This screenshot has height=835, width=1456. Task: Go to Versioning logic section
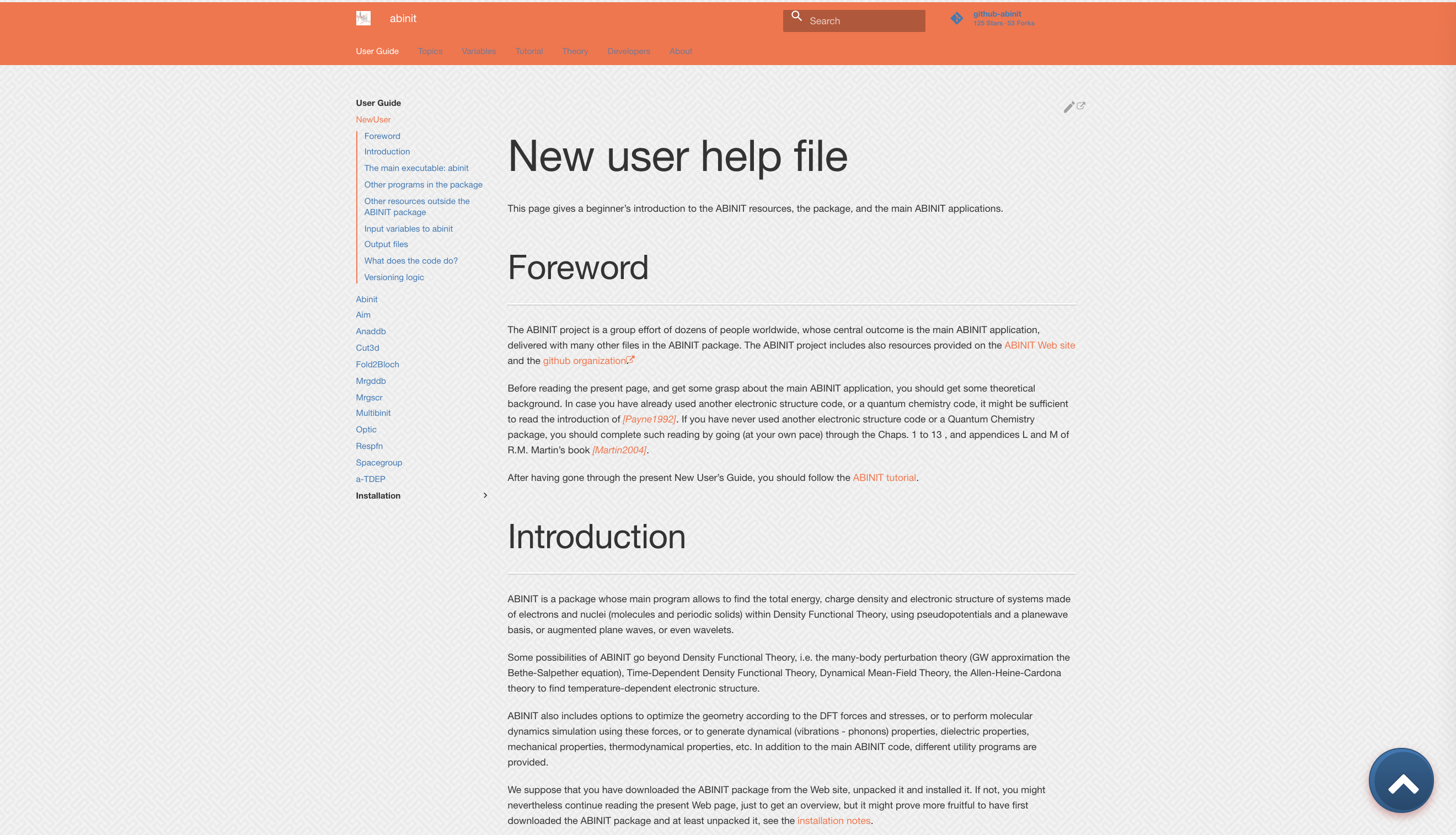[394, 277]
